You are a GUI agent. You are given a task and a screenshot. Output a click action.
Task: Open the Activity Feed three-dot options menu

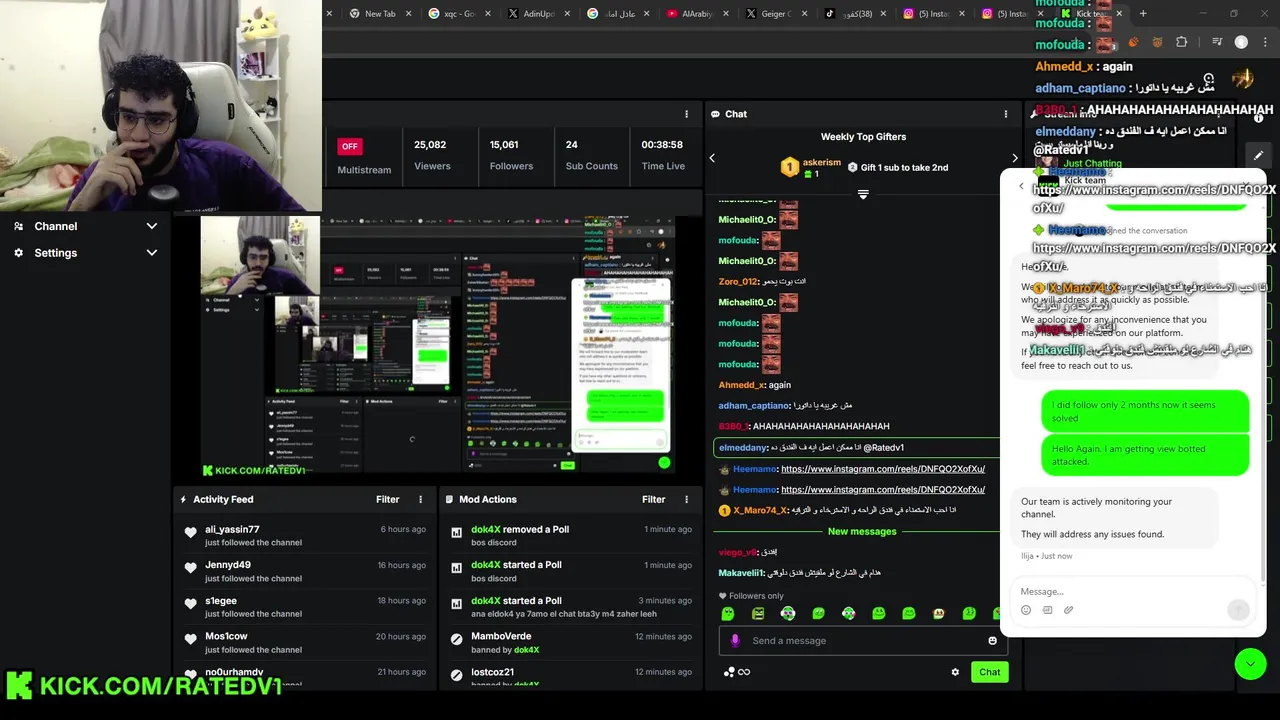point(420,499)
